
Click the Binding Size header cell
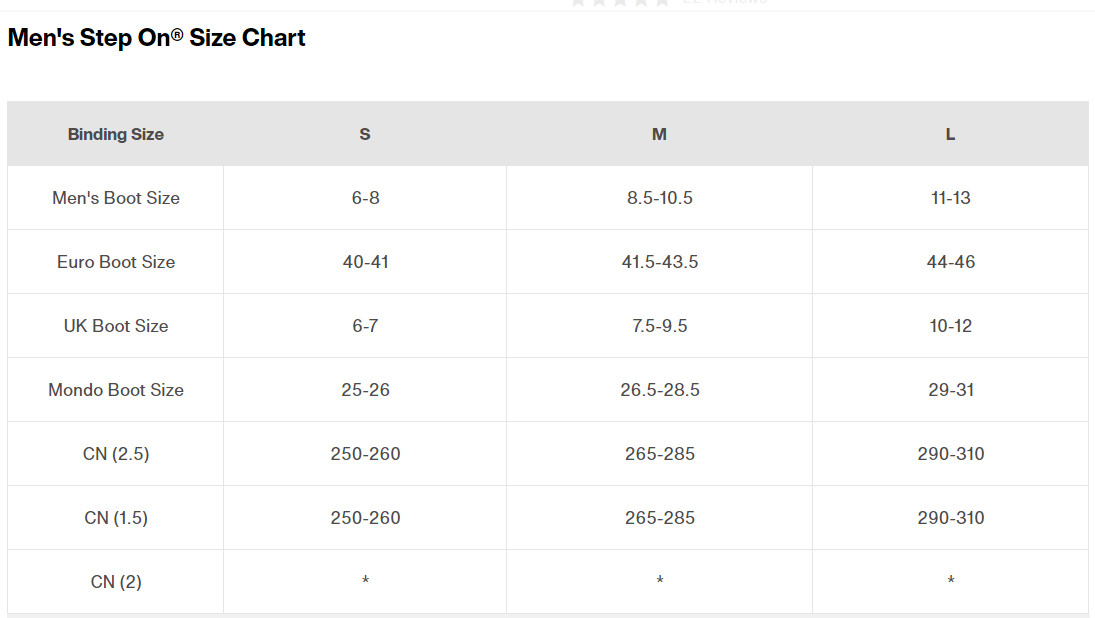[x=116, y=134]
